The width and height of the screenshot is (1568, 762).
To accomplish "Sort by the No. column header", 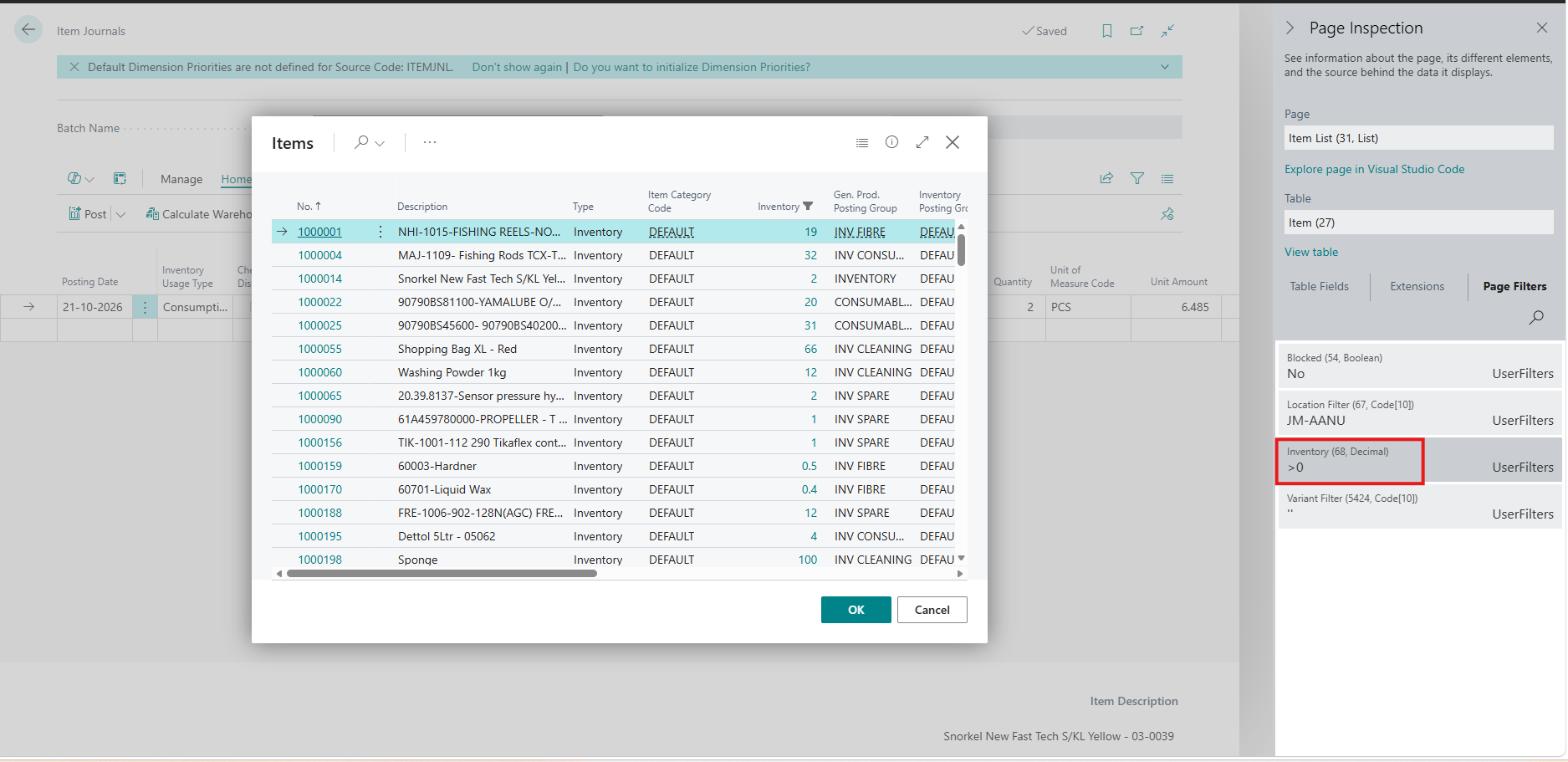I will [x=309, y=207].
